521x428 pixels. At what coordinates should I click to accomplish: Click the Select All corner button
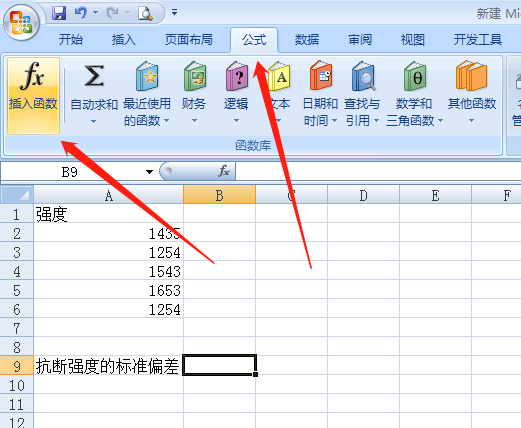click(17, 195)
